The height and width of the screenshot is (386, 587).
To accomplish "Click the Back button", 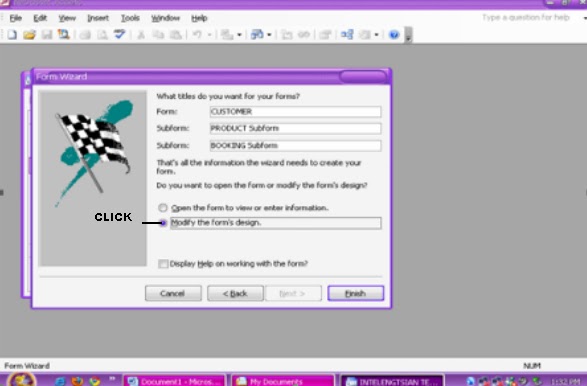I will 235,294.
